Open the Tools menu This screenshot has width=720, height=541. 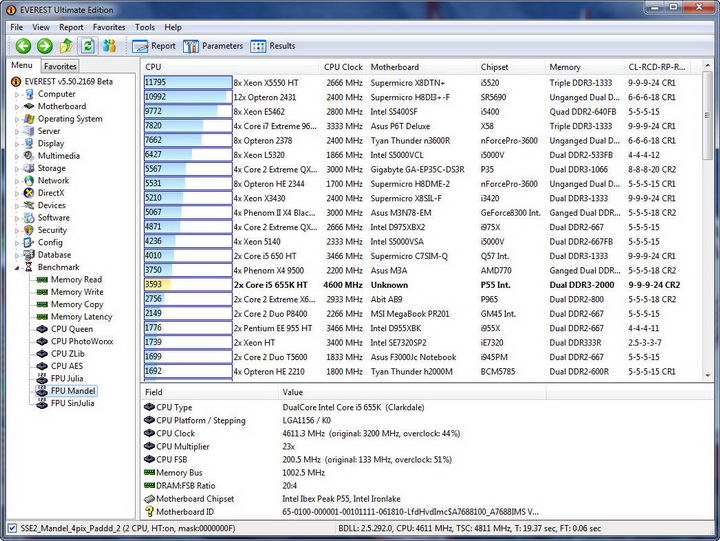145,27
